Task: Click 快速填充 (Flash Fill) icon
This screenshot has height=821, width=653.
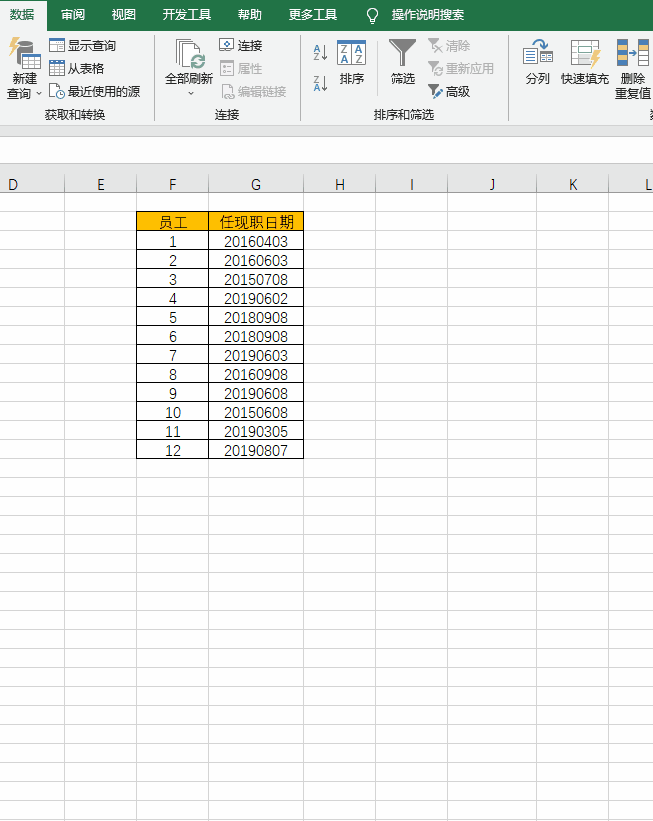Action: click(585, 53)
